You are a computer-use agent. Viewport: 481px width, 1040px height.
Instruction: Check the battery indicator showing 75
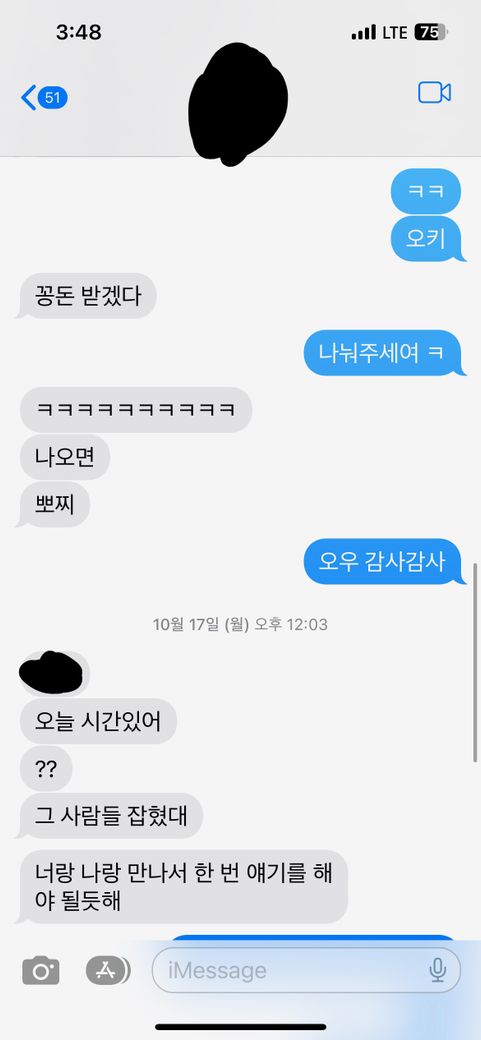pos(431,32)
